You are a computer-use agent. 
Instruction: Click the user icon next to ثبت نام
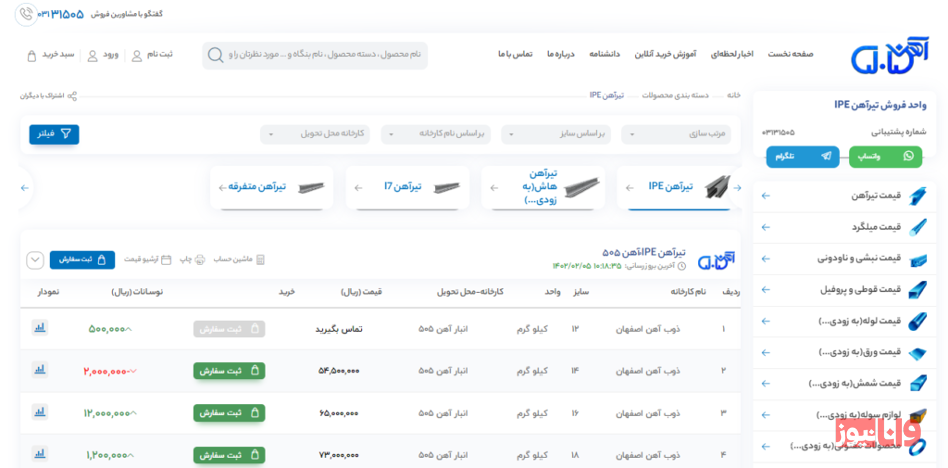137,56
